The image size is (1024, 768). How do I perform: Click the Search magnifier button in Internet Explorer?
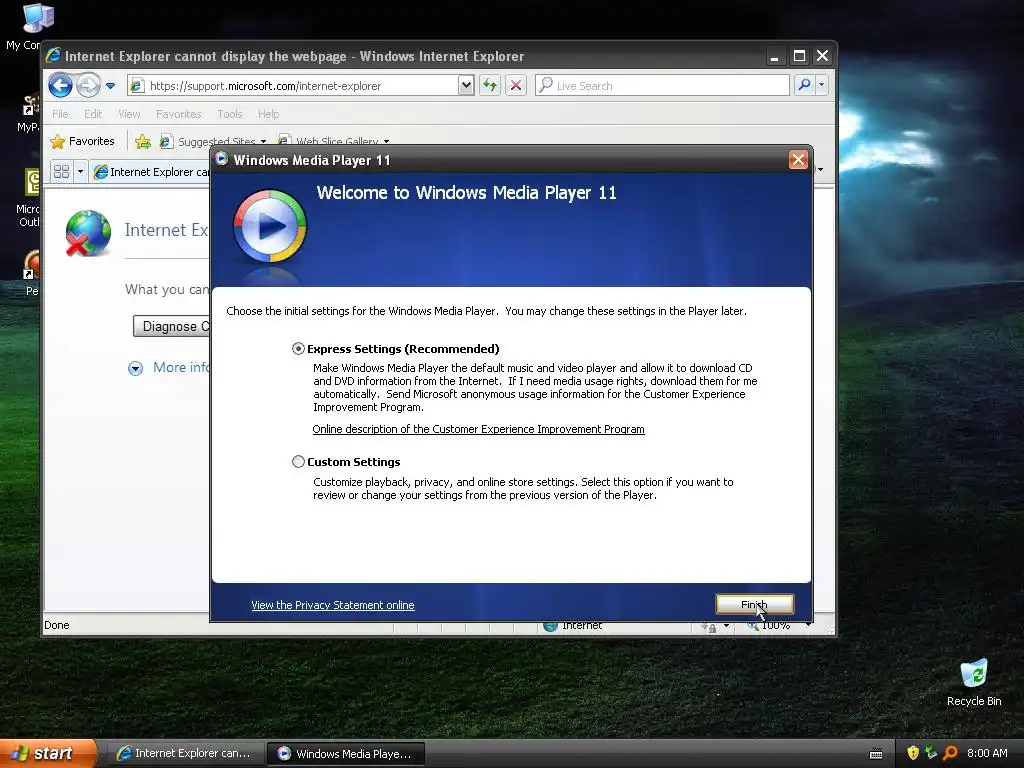click(805, 85)
